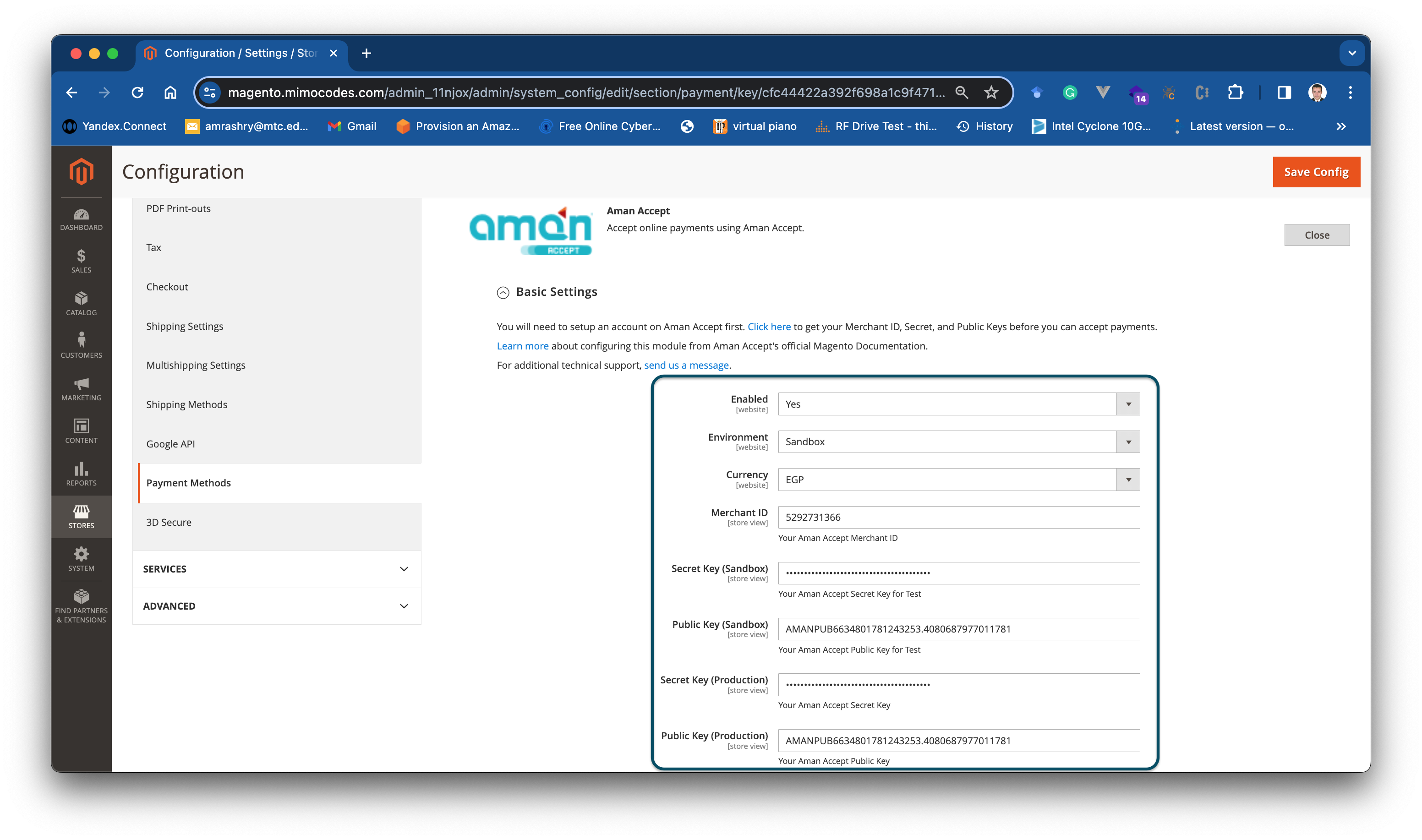1422x840 pixels.
Task: Open the Sales menu icon
Action: click(x=81, y=261)
